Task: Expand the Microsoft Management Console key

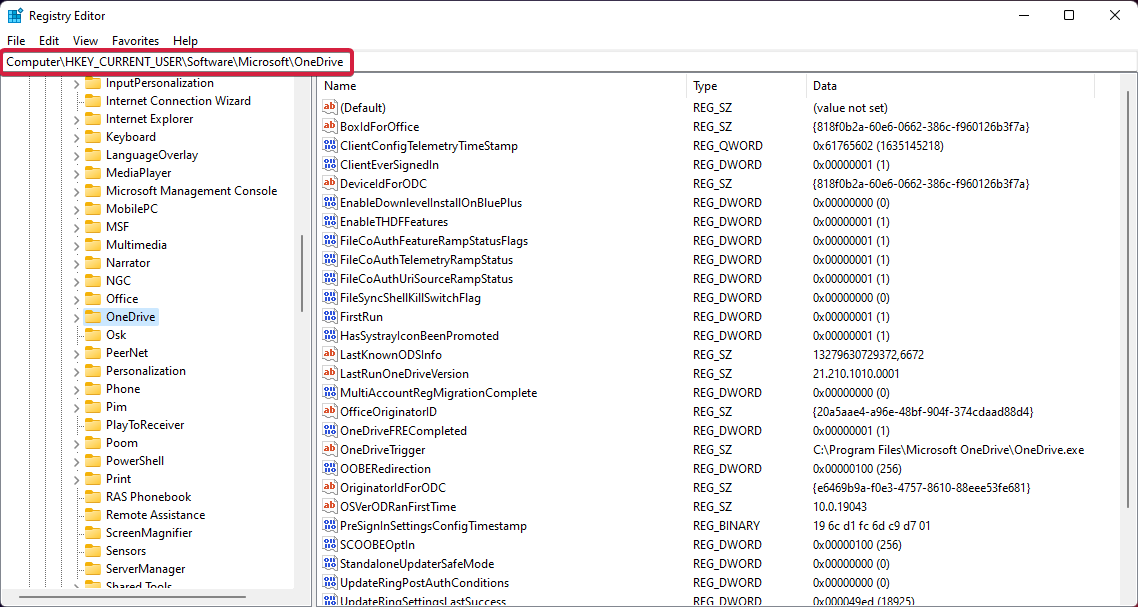Action: click(76, 192)
